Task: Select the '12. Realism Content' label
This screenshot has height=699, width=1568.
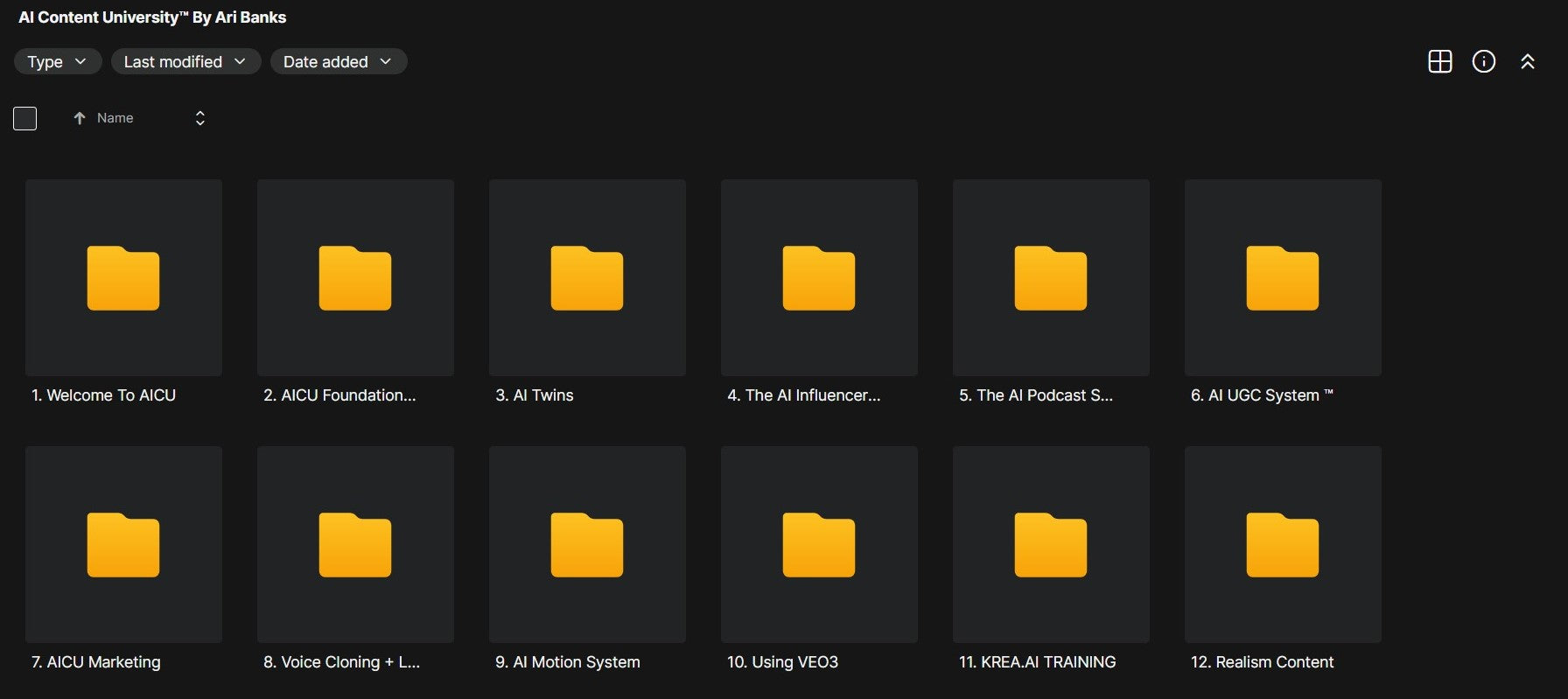Action: coord(1263,662)
